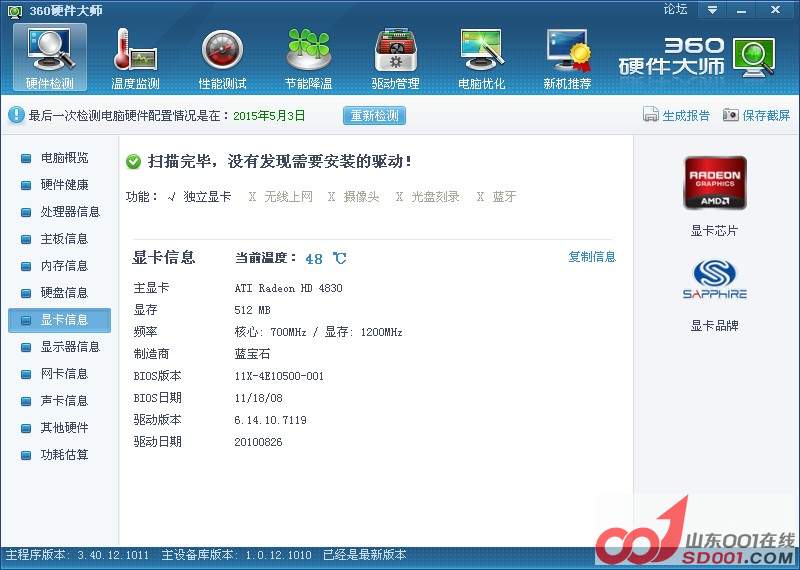Click the 无线上网 feature label

pyautogui.click(x=288, y=196)
